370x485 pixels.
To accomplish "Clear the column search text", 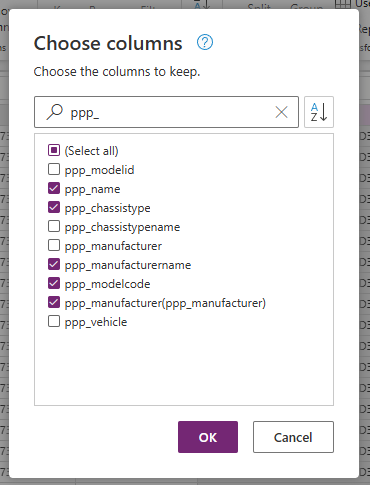I will 282,112.
